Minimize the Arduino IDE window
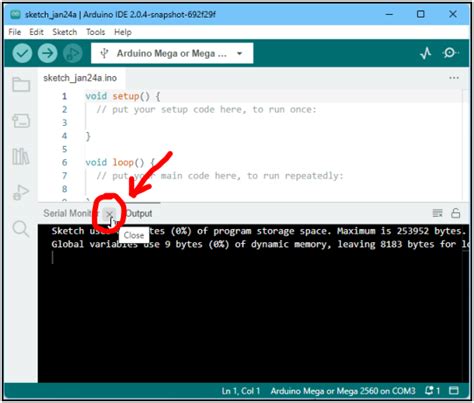The height and width of the screenshot is (403, 474). click(389, 14)
